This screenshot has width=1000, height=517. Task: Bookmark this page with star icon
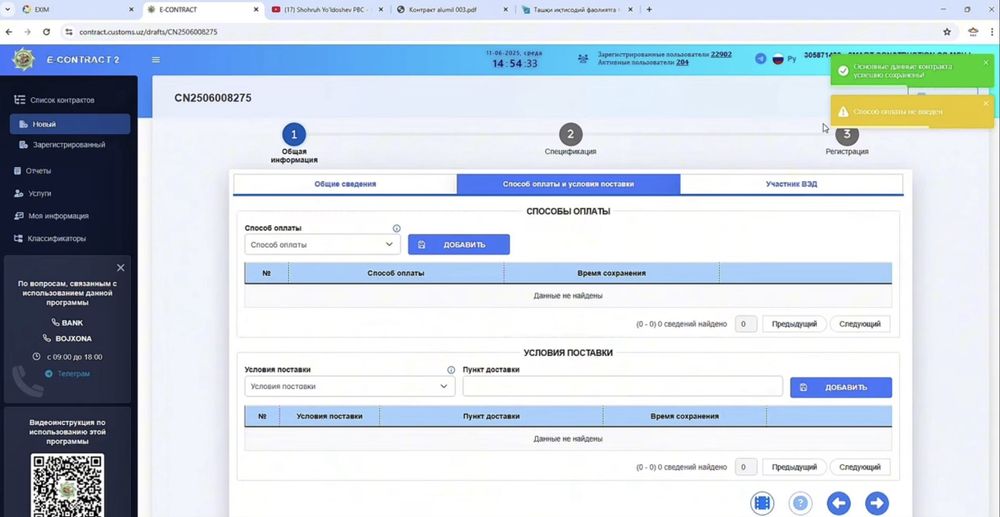pos(947,31)
